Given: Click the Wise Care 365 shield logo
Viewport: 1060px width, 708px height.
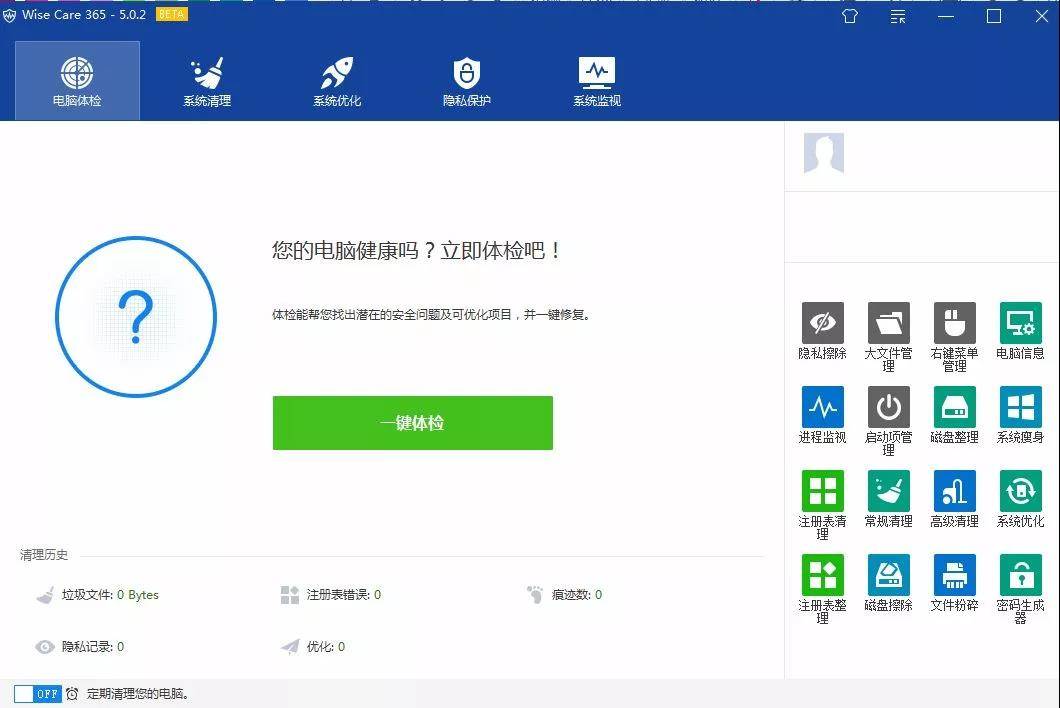Looking at the screenshot, I should tap(9, 16).
